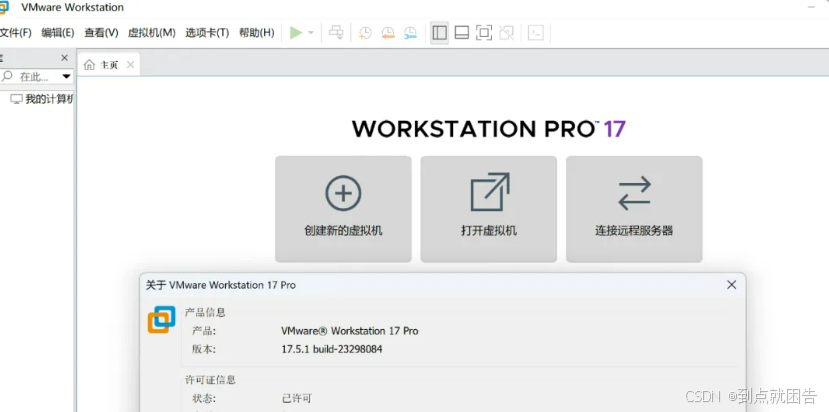Click the VMware logo in the about dialog
Image resolution: width=829 pixels, height=412 pixels.
tap(161, 320)
